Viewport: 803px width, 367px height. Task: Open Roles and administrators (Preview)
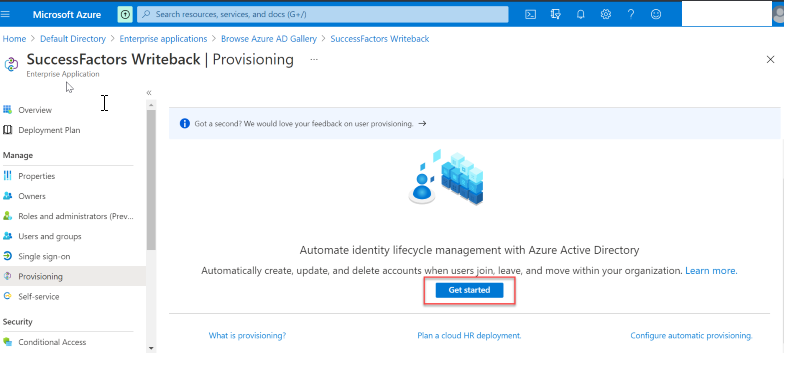click(x=76, y=216)
